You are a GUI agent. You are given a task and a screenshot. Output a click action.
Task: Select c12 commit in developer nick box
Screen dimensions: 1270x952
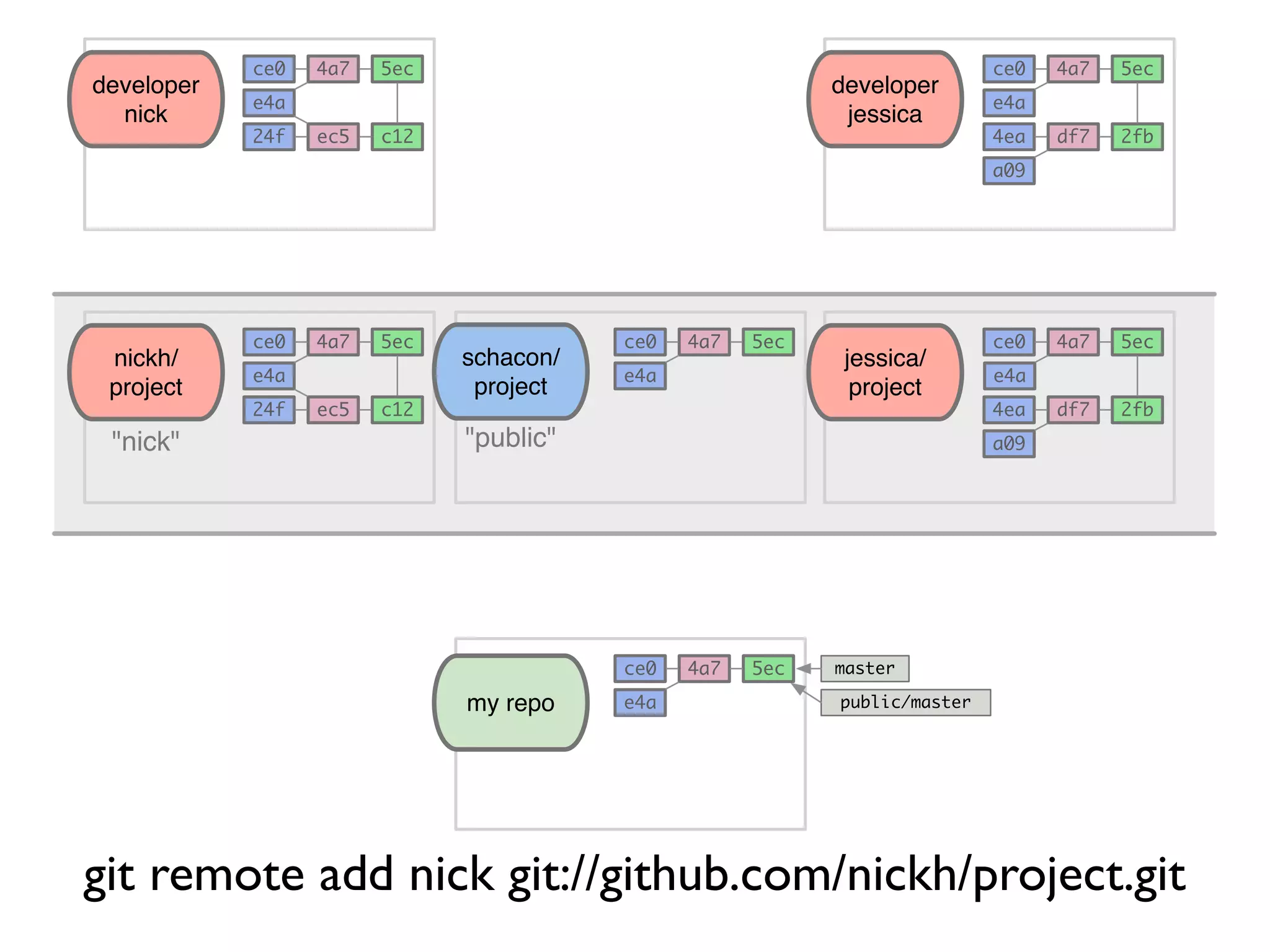click(x=397, y=136)
